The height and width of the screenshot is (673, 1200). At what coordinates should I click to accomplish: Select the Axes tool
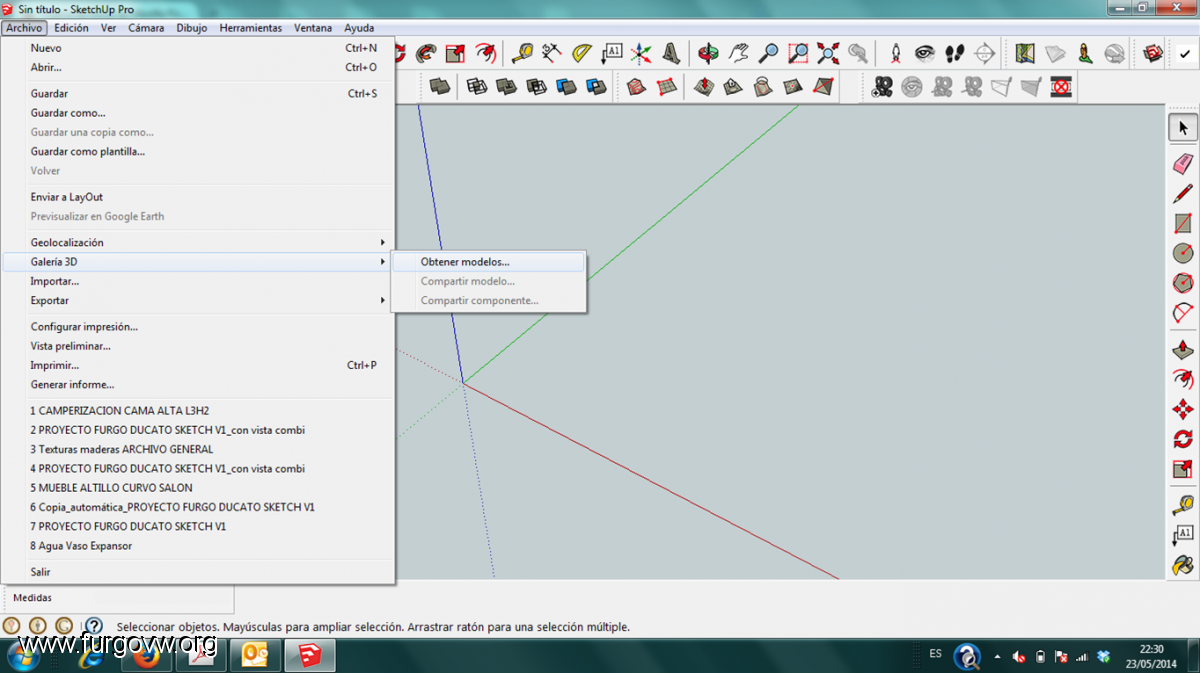[x=642, y=52]
